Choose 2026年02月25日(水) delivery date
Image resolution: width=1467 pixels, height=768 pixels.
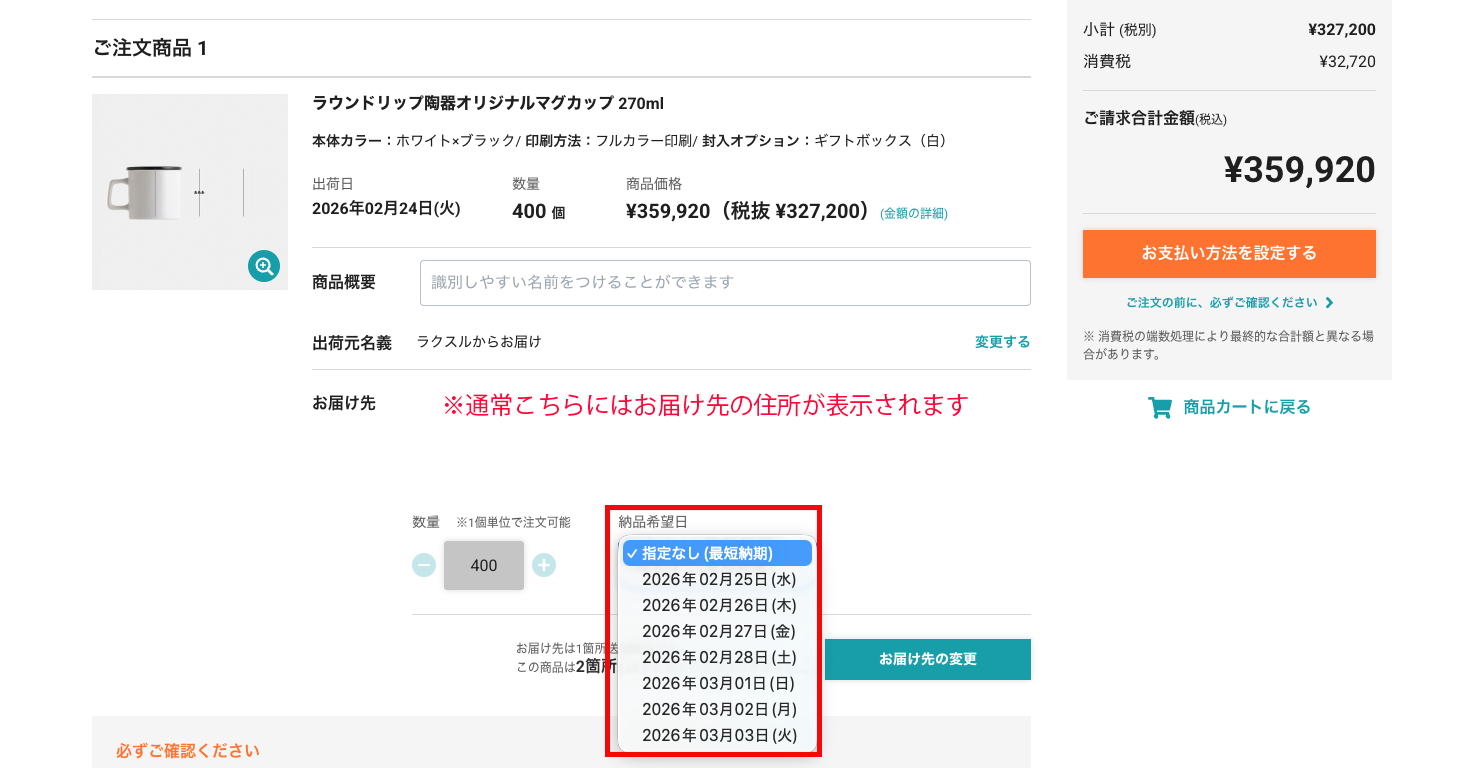tap(717, 579)
